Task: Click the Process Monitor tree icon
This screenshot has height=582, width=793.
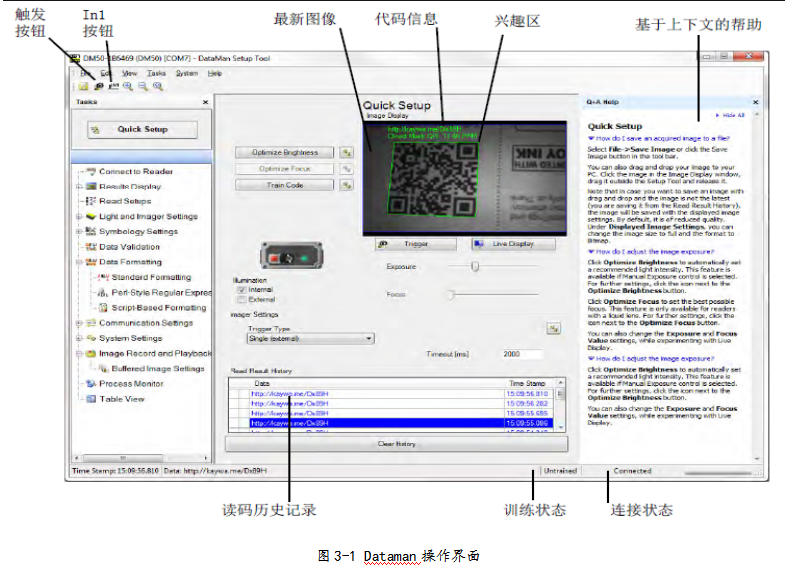Action: click(91, 384)
